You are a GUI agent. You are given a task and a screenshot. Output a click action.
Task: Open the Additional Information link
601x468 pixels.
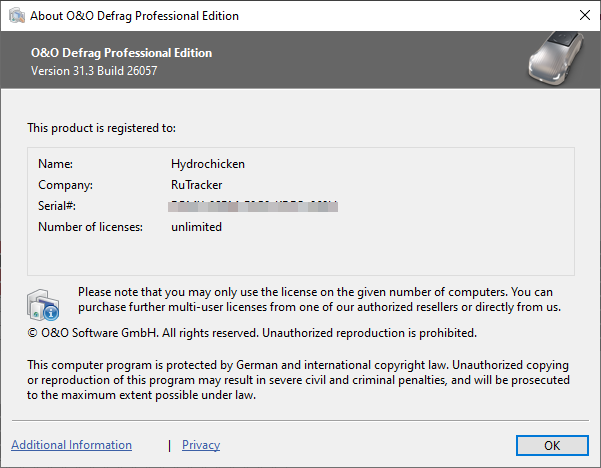(71, 445)
